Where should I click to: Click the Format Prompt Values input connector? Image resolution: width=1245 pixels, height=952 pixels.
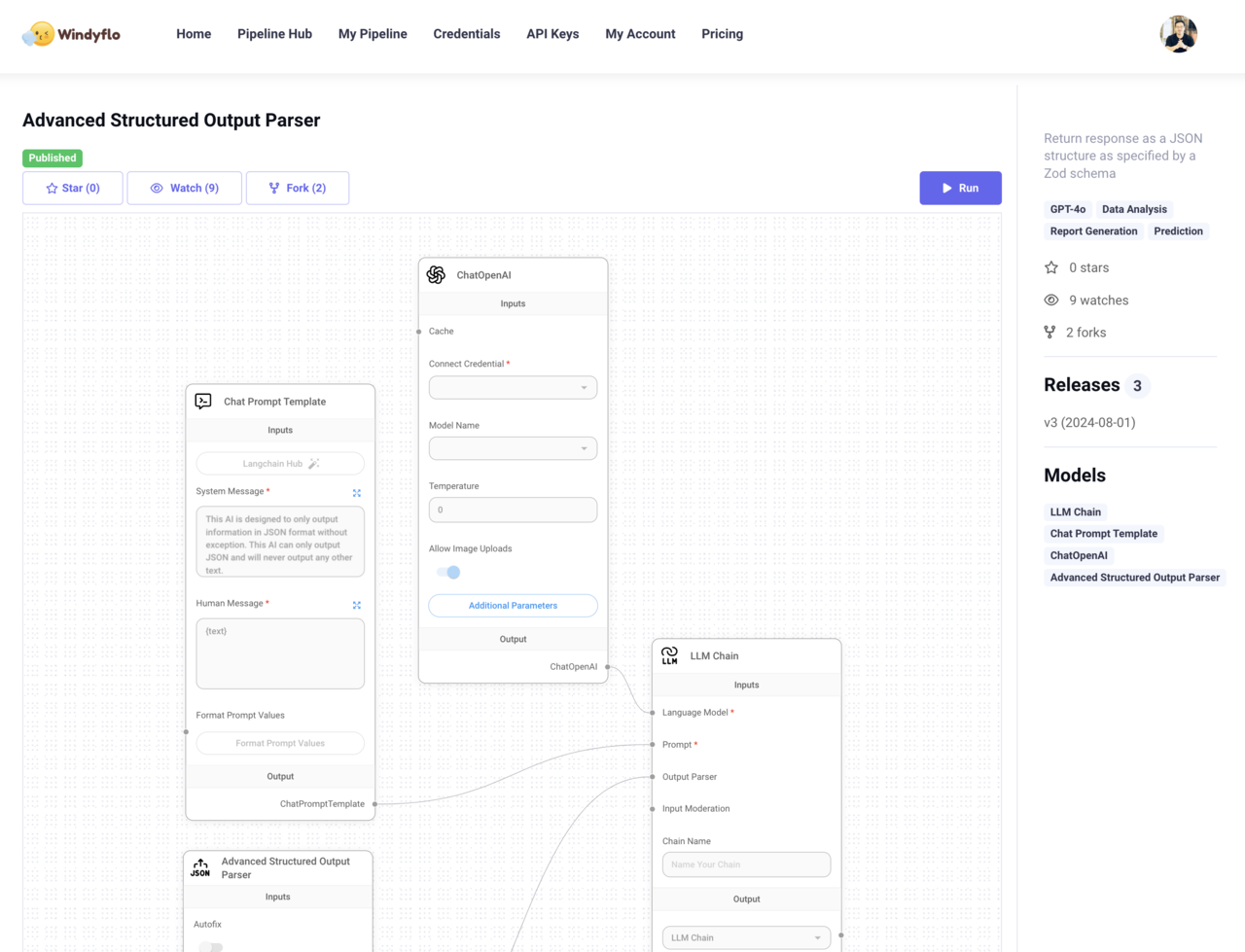click(x=187, y=731)
